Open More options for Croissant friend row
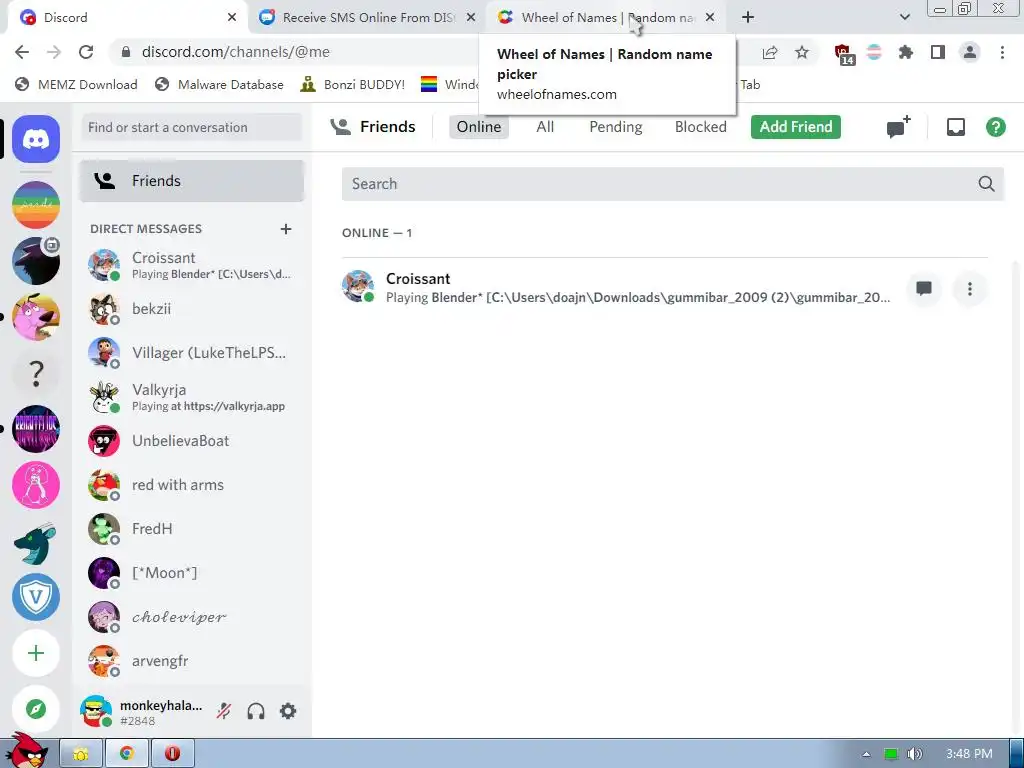The height and width of the screenshot is (768, 1024). (x=970, y=289)
